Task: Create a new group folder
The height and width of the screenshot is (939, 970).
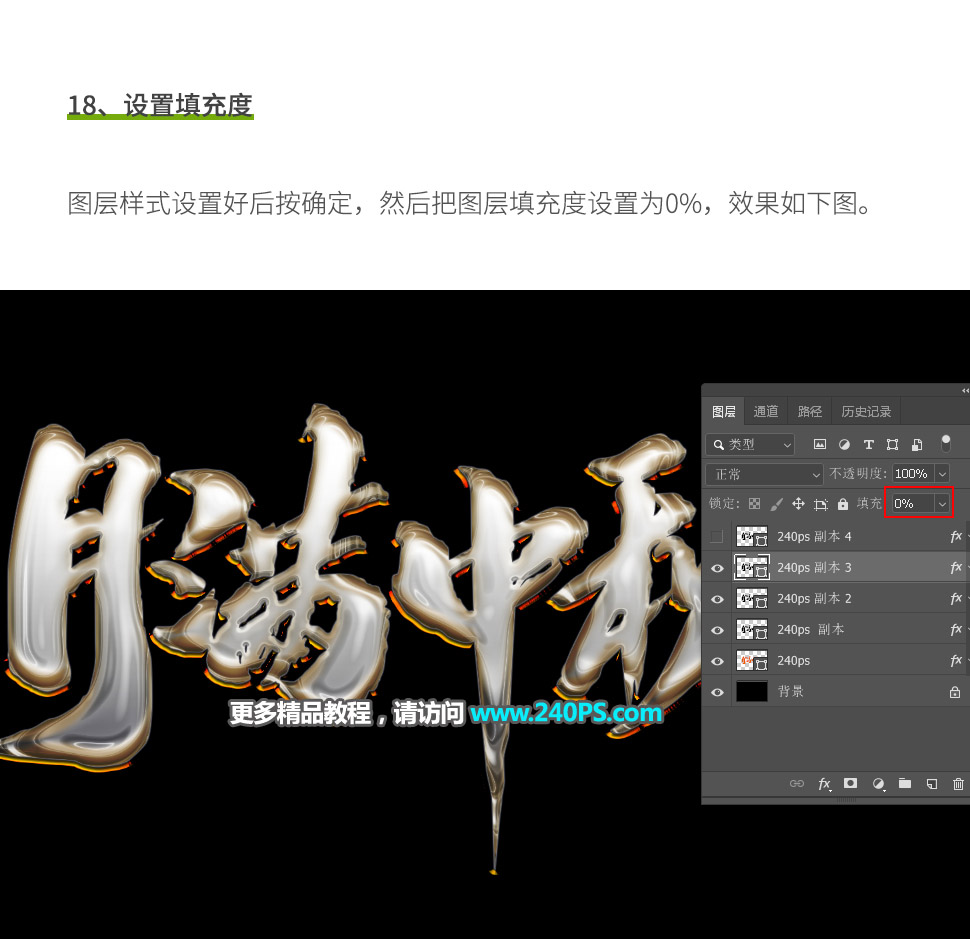Action: point(905,783)
